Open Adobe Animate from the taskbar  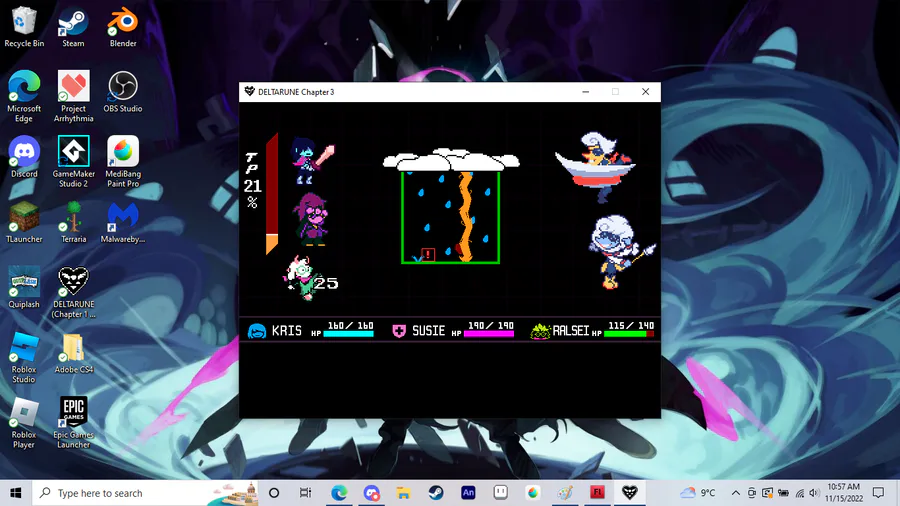[x=468, y=493]
